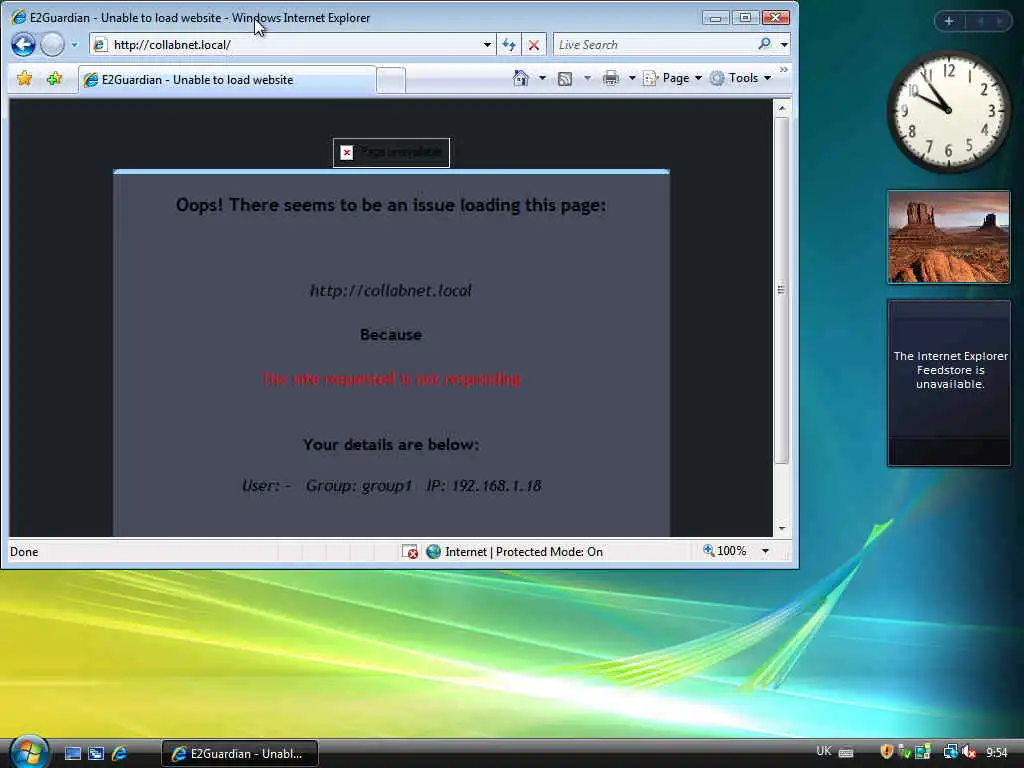
Task: Click the page scrollbar down arrow
Action: [x=782, y=528]
